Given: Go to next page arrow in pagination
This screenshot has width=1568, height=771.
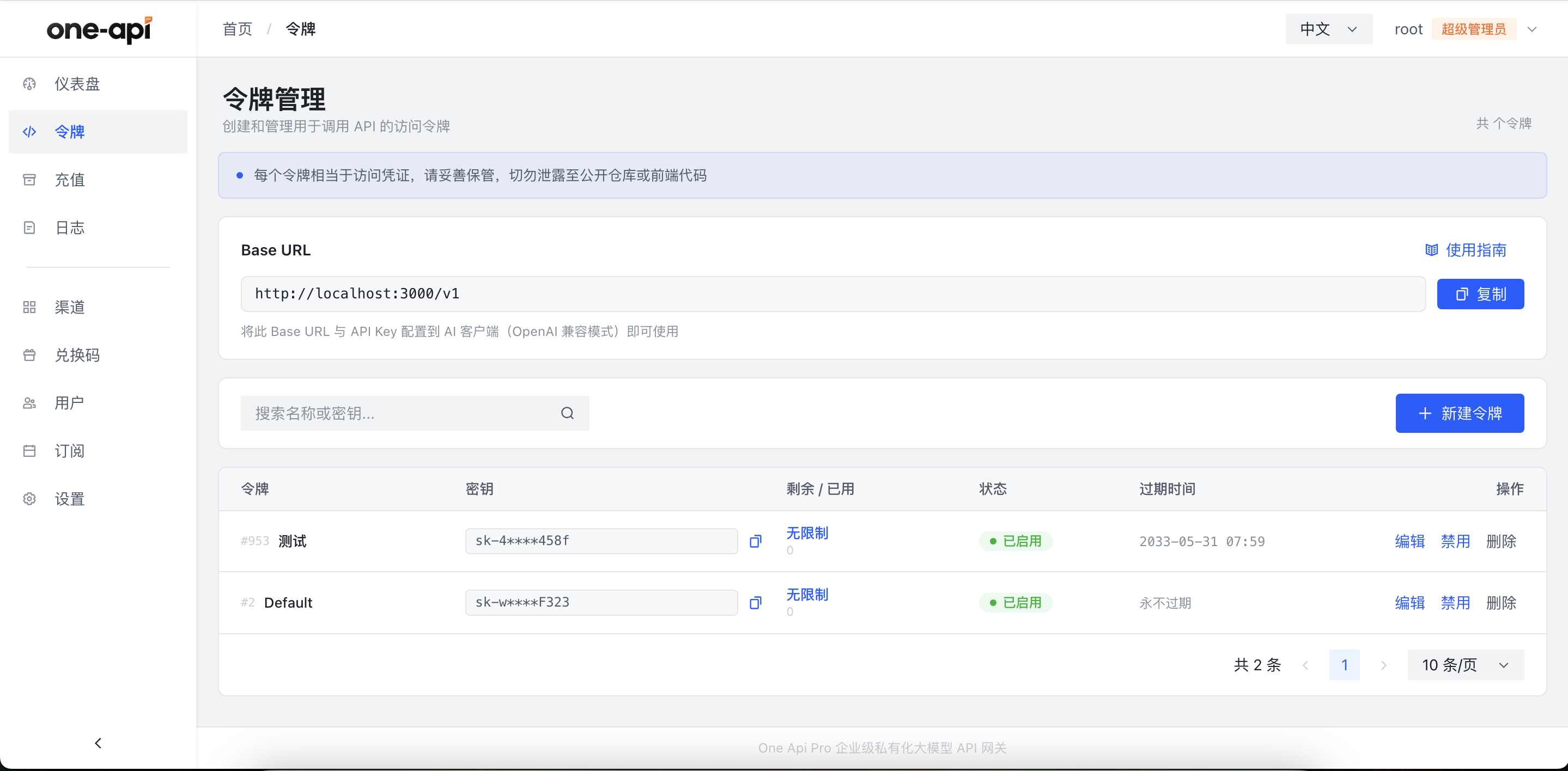Looking at the screenshot, I should (1383, 665).
